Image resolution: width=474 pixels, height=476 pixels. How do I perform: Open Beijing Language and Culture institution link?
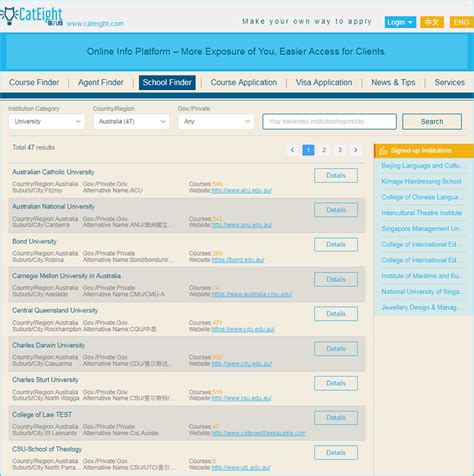[422, 166]
